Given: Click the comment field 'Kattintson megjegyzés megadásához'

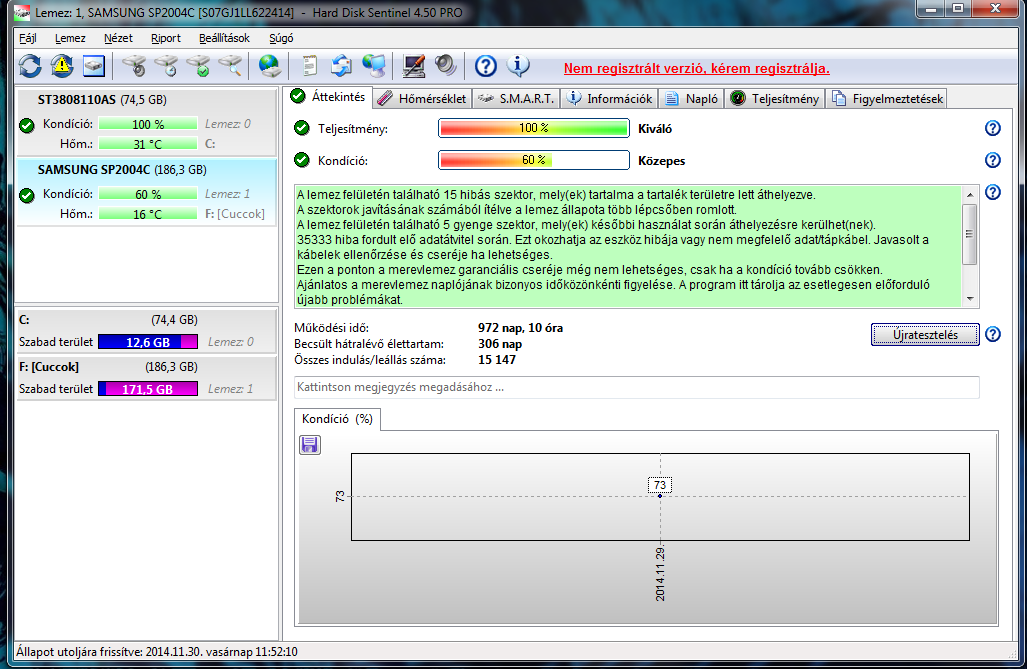Looking at the screenshot, I should point(637,387).
